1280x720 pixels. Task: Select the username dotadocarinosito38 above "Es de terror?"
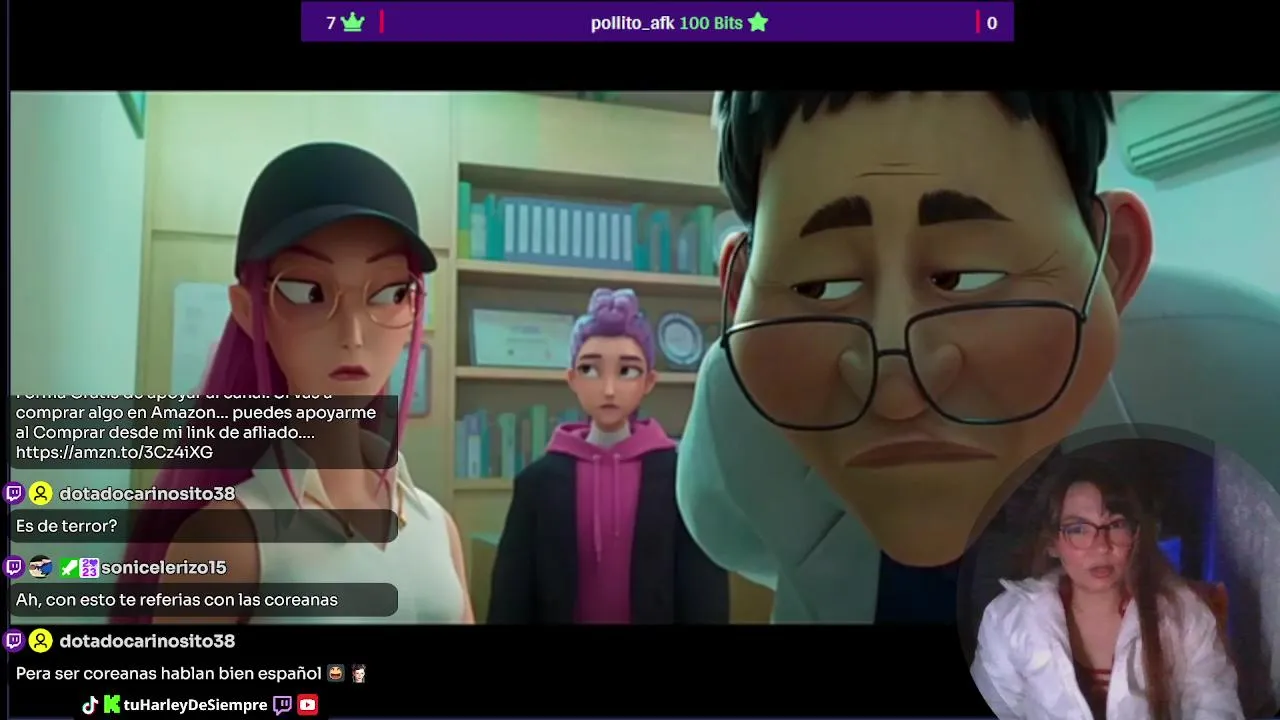147,494
